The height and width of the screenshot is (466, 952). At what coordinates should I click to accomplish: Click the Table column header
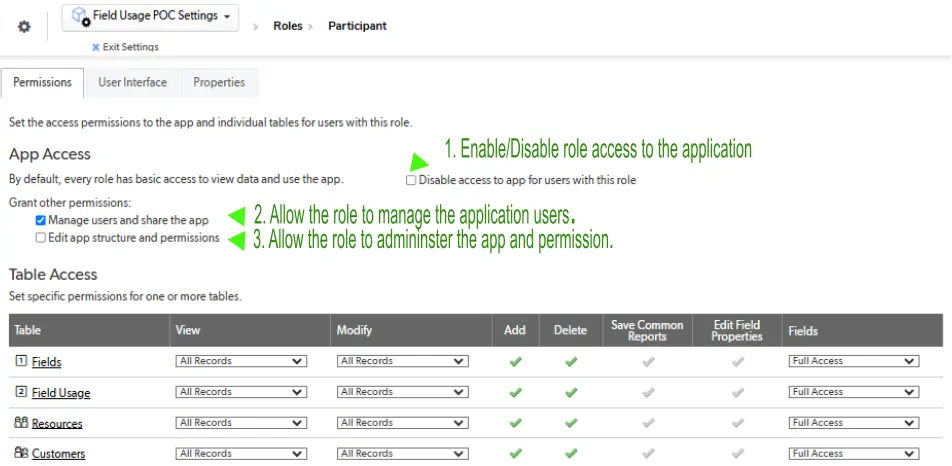click(89, 330)
